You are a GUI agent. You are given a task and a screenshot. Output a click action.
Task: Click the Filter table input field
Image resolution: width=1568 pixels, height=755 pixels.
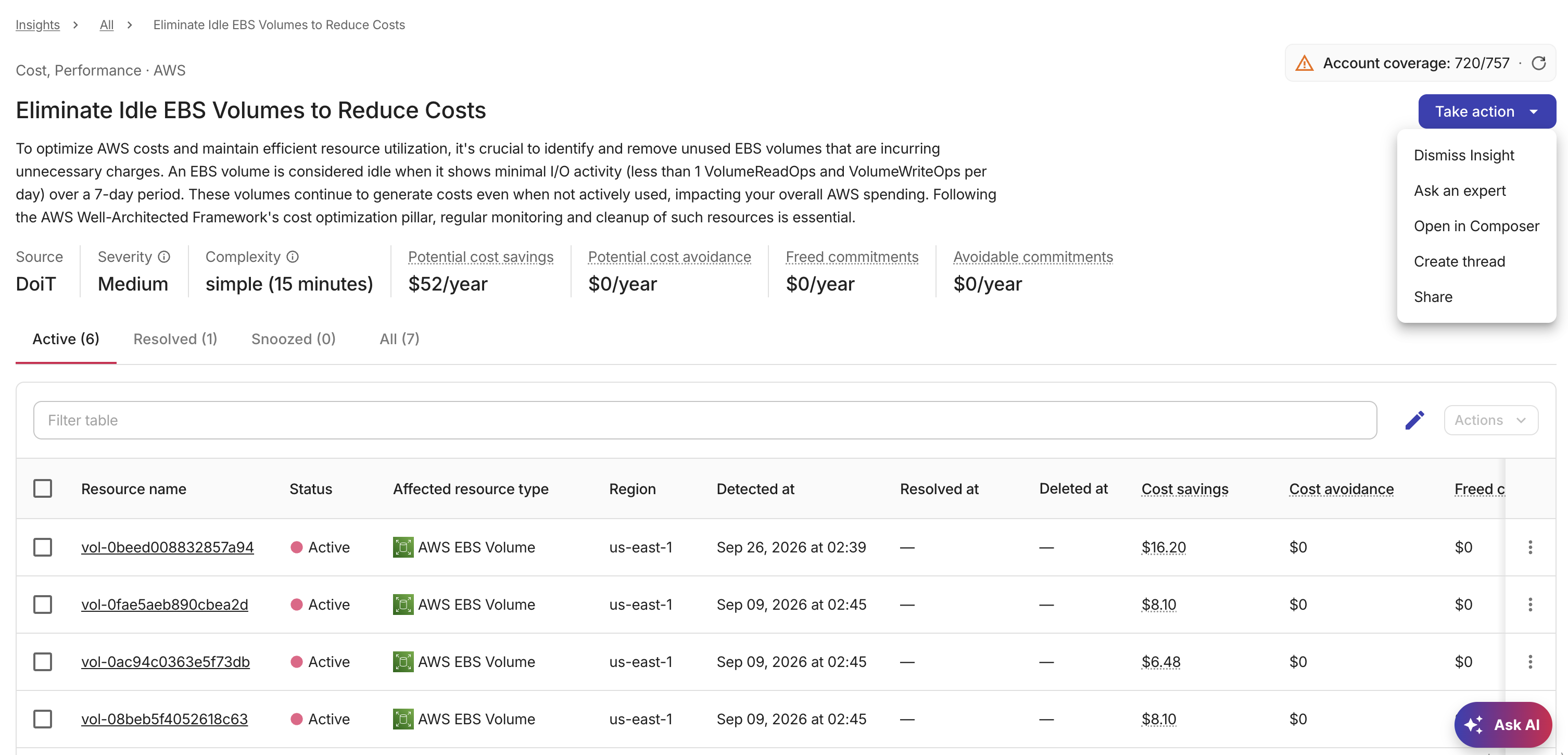(x=705, y=420)
